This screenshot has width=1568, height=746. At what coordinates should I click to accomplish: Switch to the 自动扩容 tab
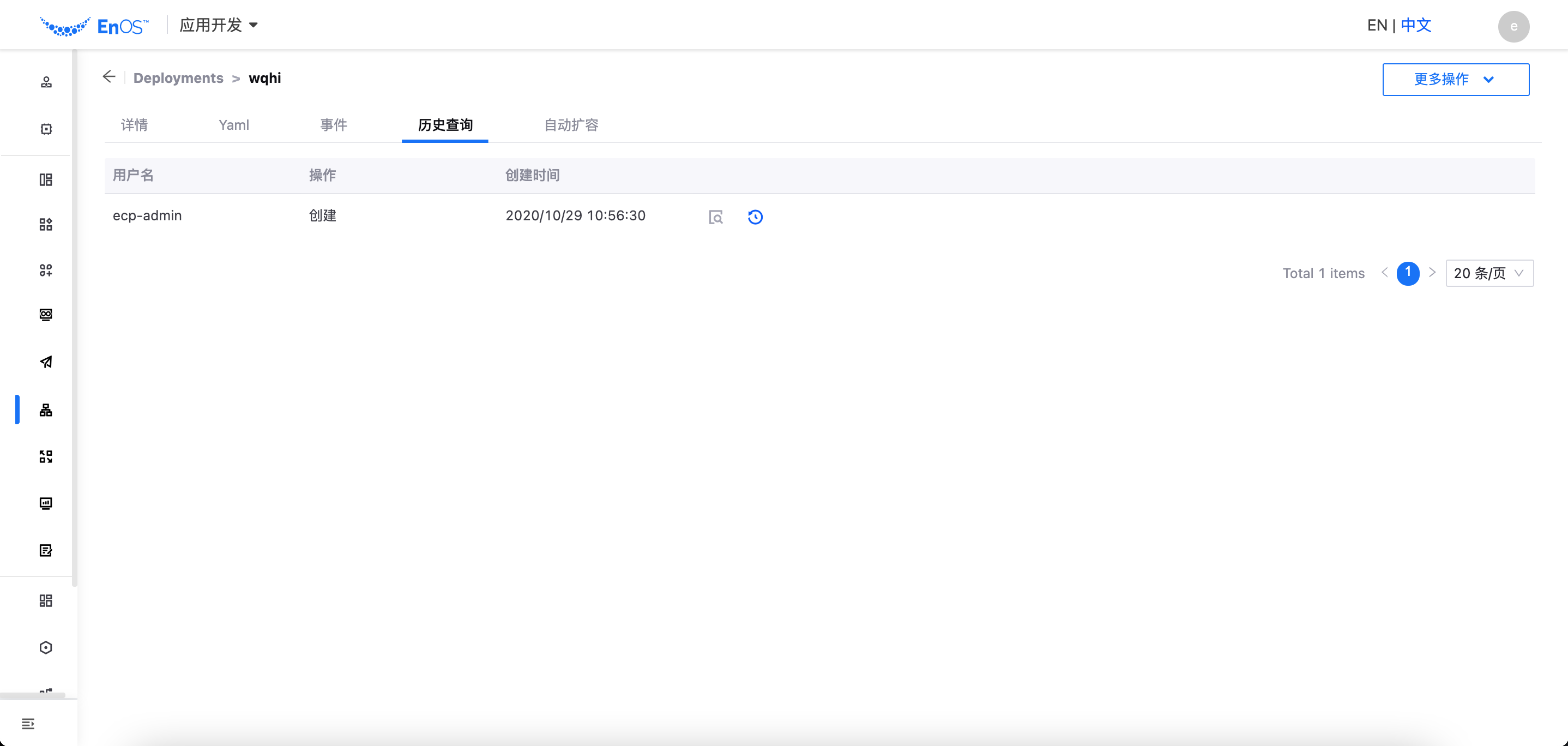[x=571, y=125]
